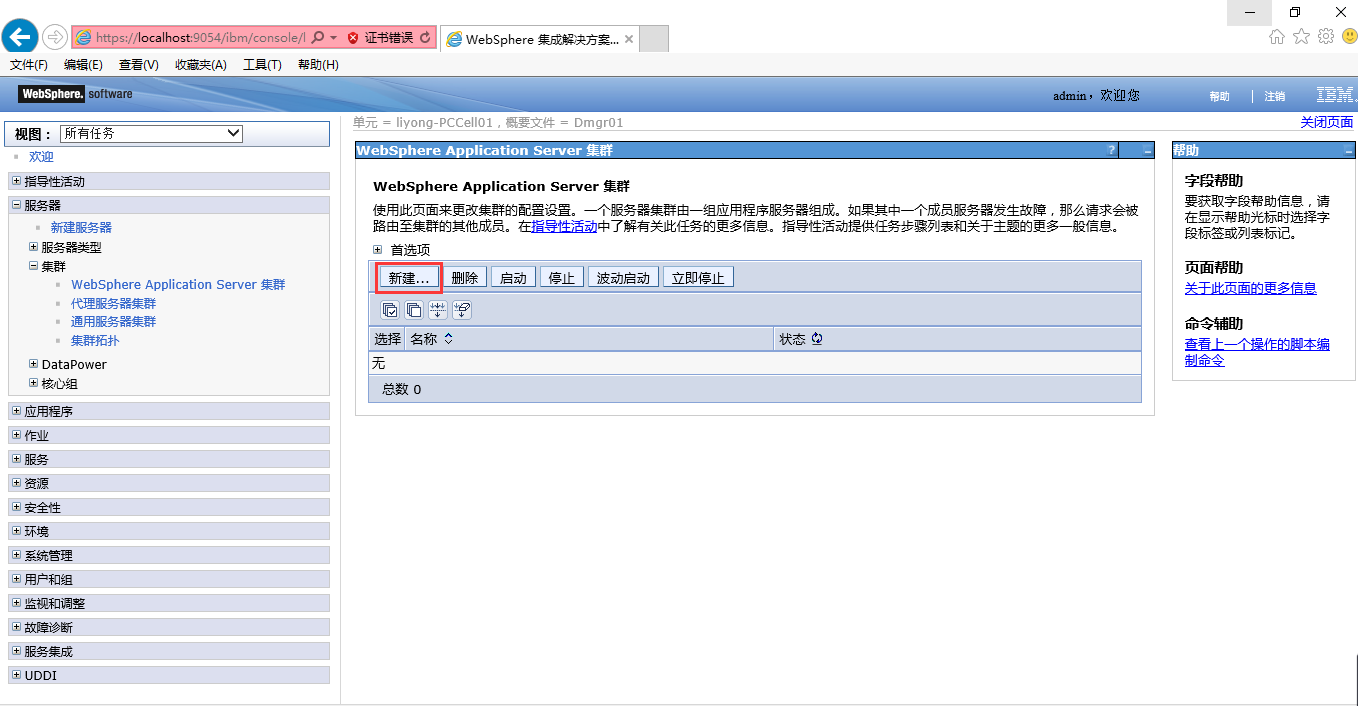Click the 删除 button
1358x706 pixels.
pos(465,277)
